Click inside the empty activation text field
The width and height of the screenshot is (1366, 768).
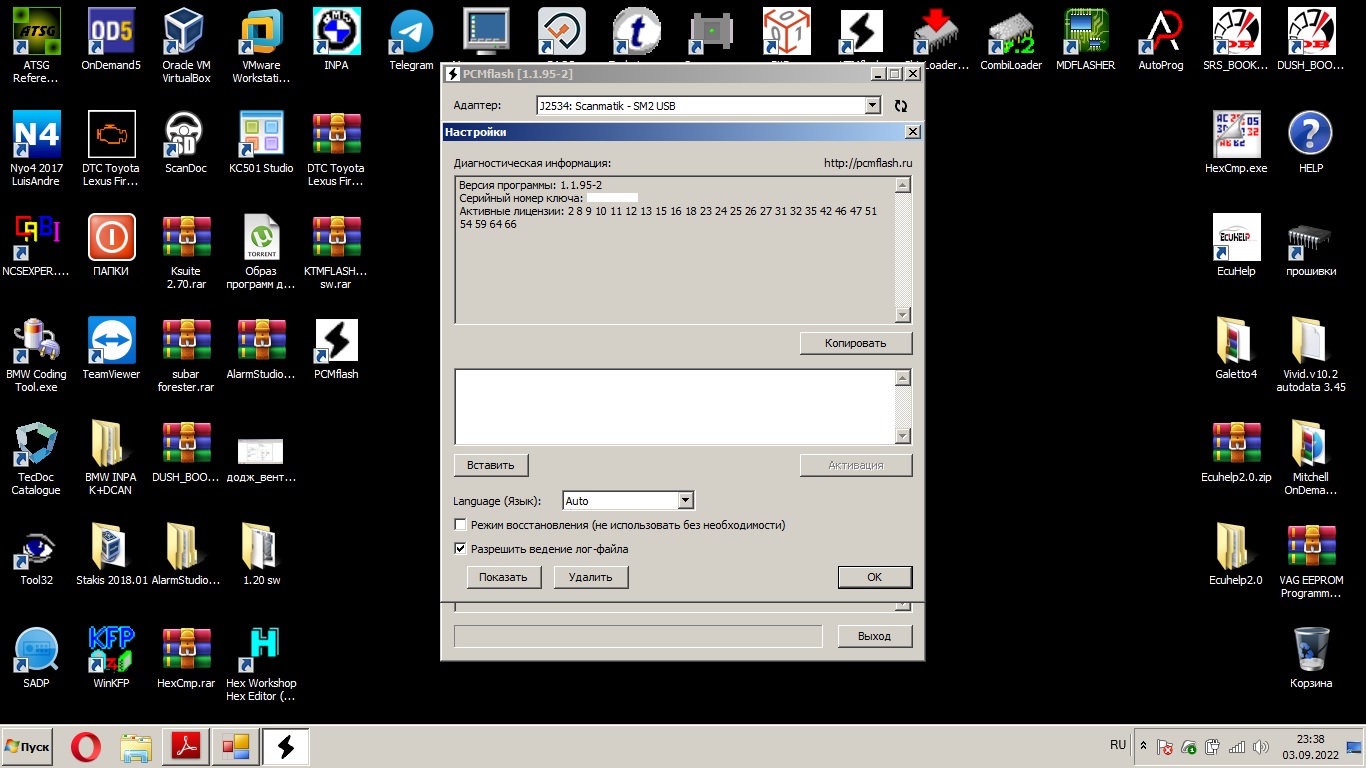point(674,406)
